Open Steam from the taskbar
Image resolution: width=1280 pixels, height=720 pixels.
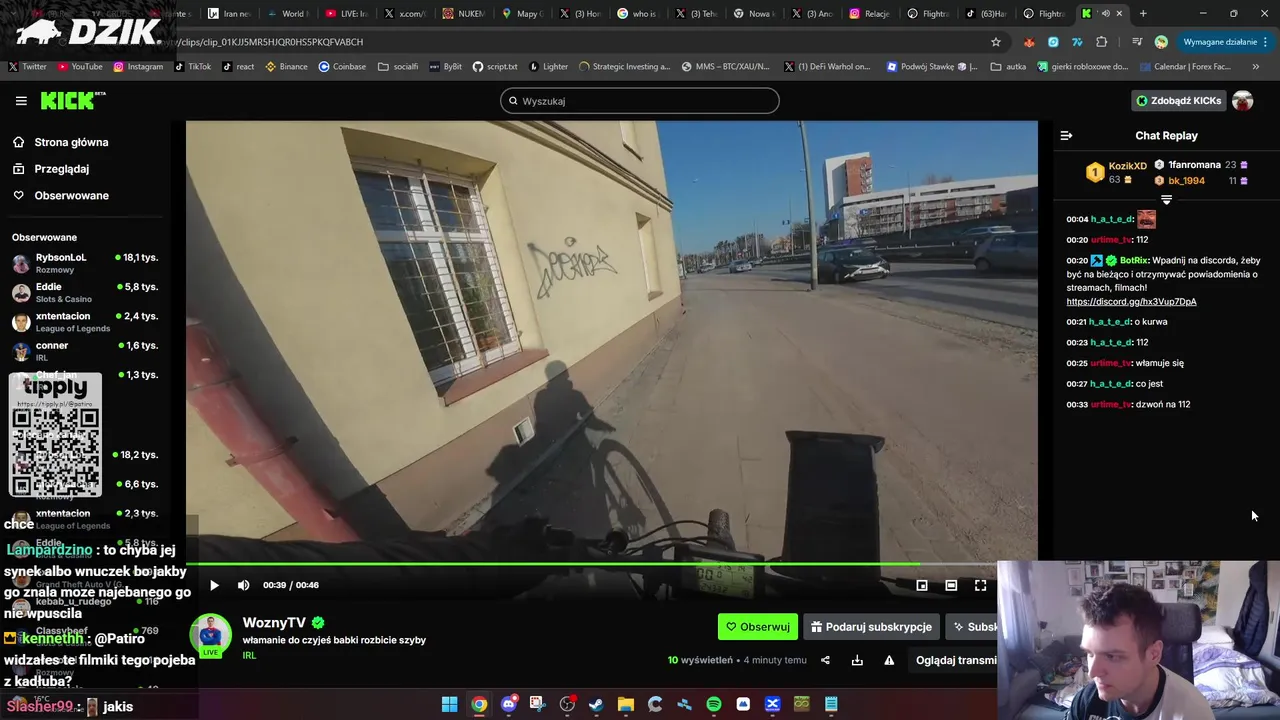pos(596,705)
